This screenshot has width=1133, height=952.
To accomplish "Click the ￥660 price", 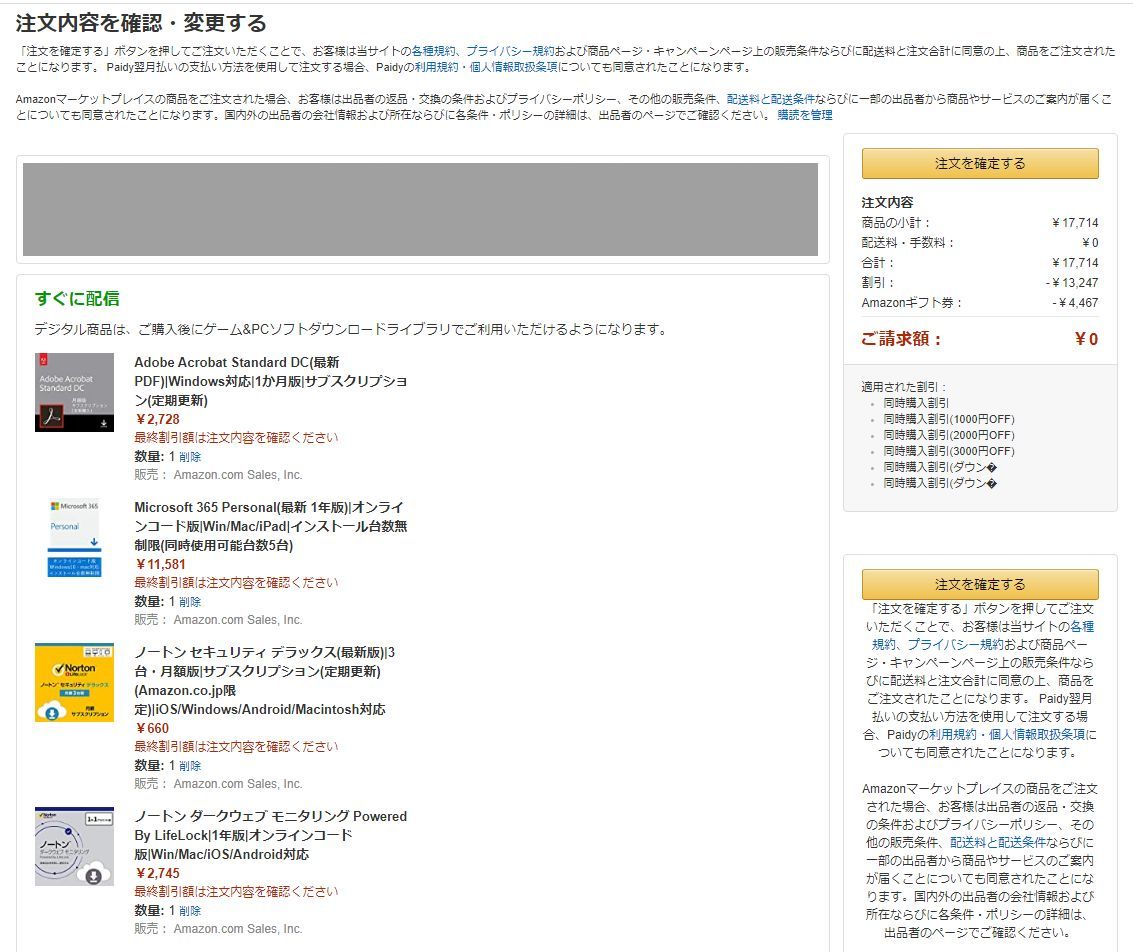I will (x=152, y=729).
